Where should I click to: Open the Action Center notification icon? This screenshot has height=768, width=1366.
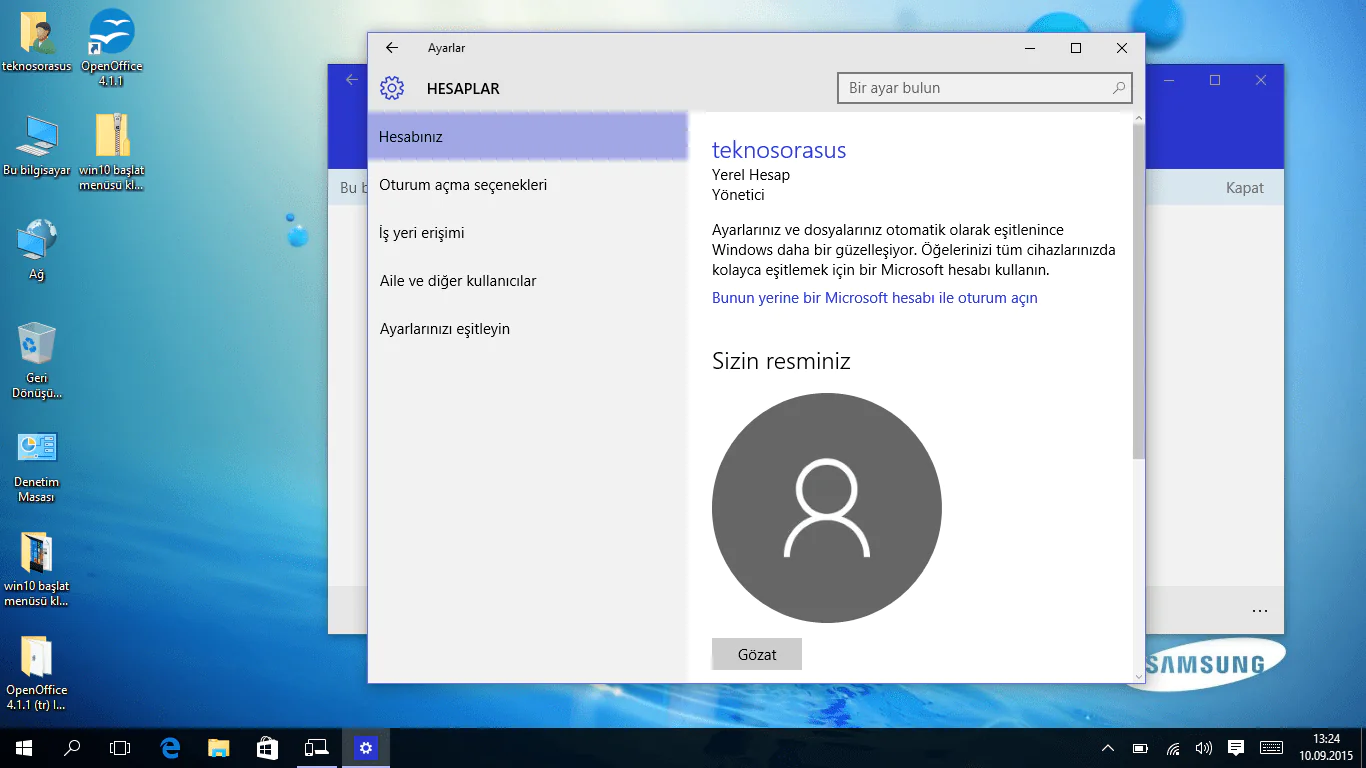[x=1235, y=747]
